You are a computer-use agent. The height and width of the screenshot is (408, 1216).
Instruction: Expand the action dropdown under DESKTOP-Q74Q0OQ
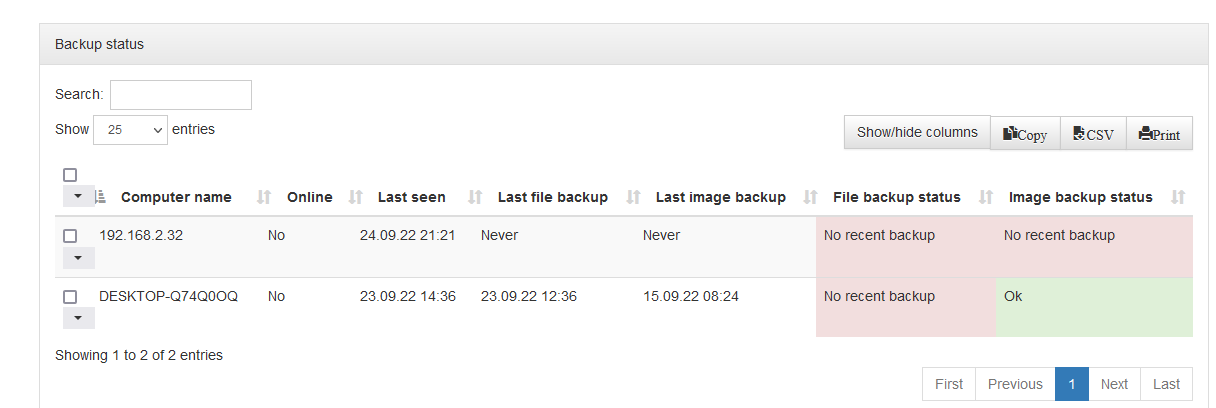click(78, 318)
